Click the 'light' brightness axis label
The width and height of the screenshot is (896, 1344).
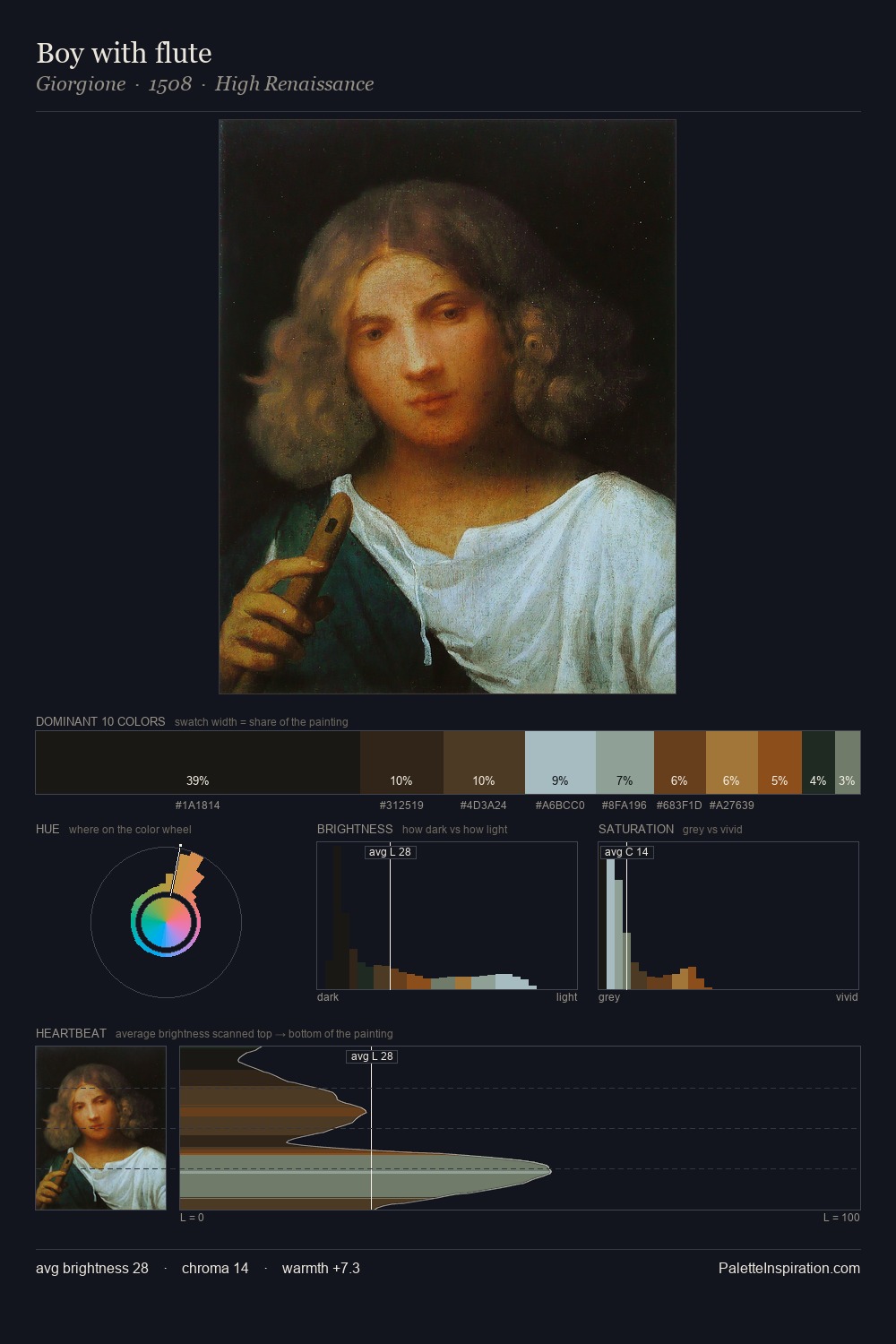pos(566,996)
